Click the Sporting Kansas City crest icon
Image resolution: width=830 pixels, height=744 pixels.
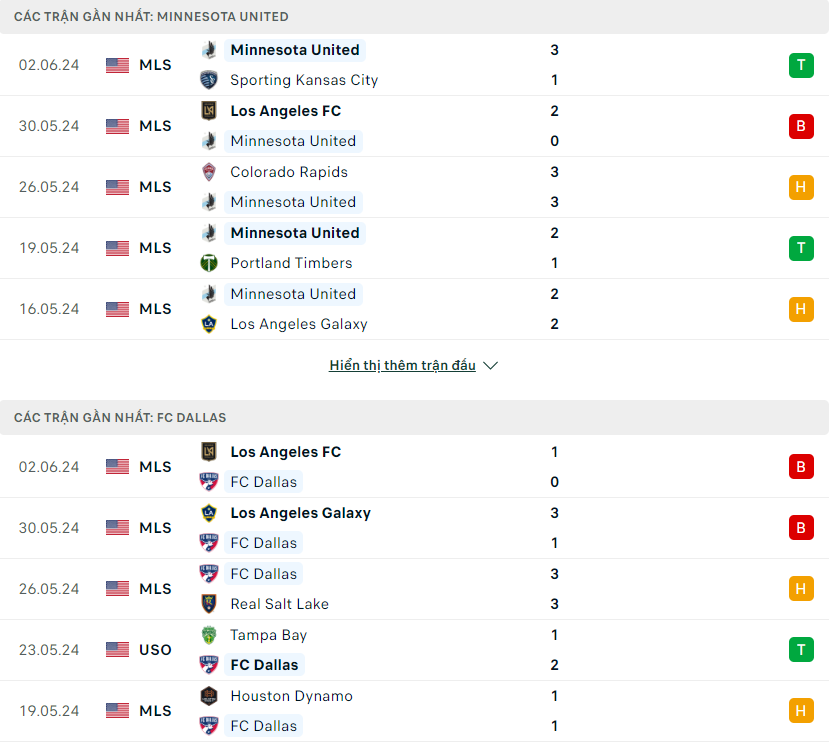click(x=209, y=80)
